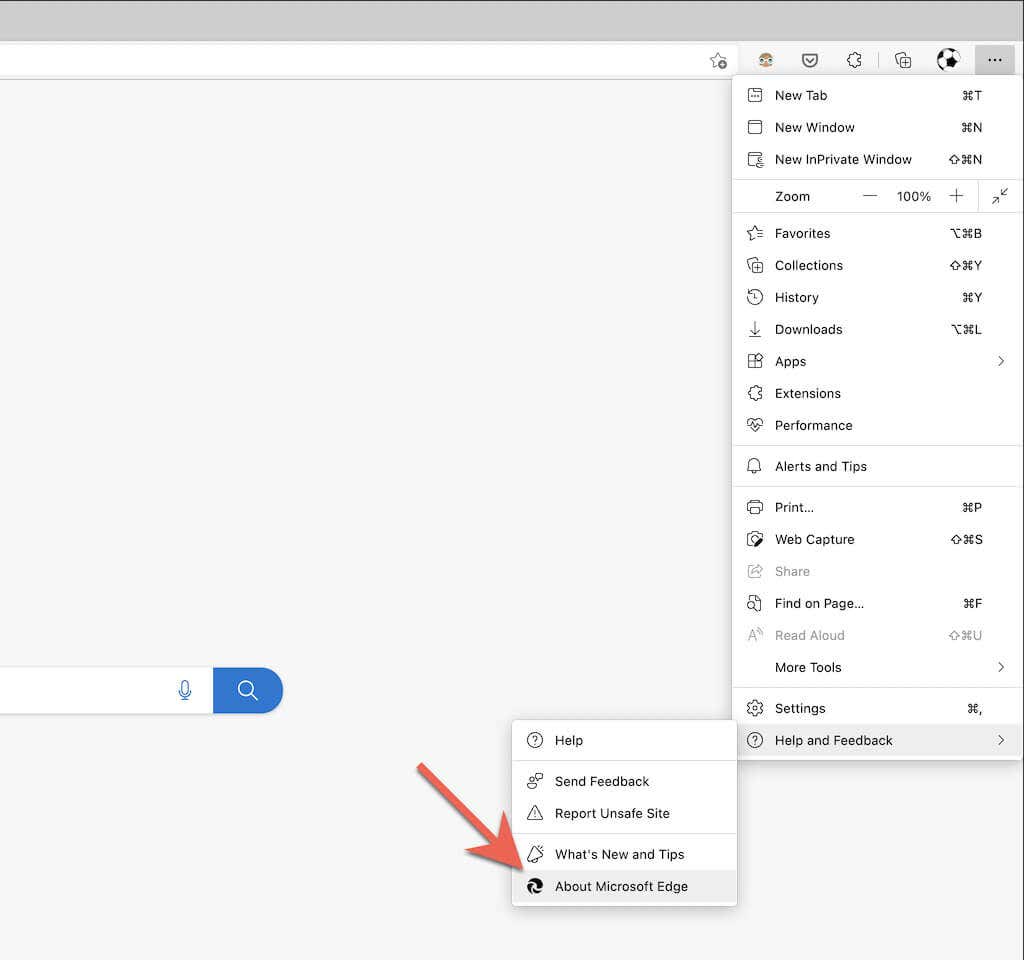
Task: Click the soccer ball profile icon
Action: (948, 60)
